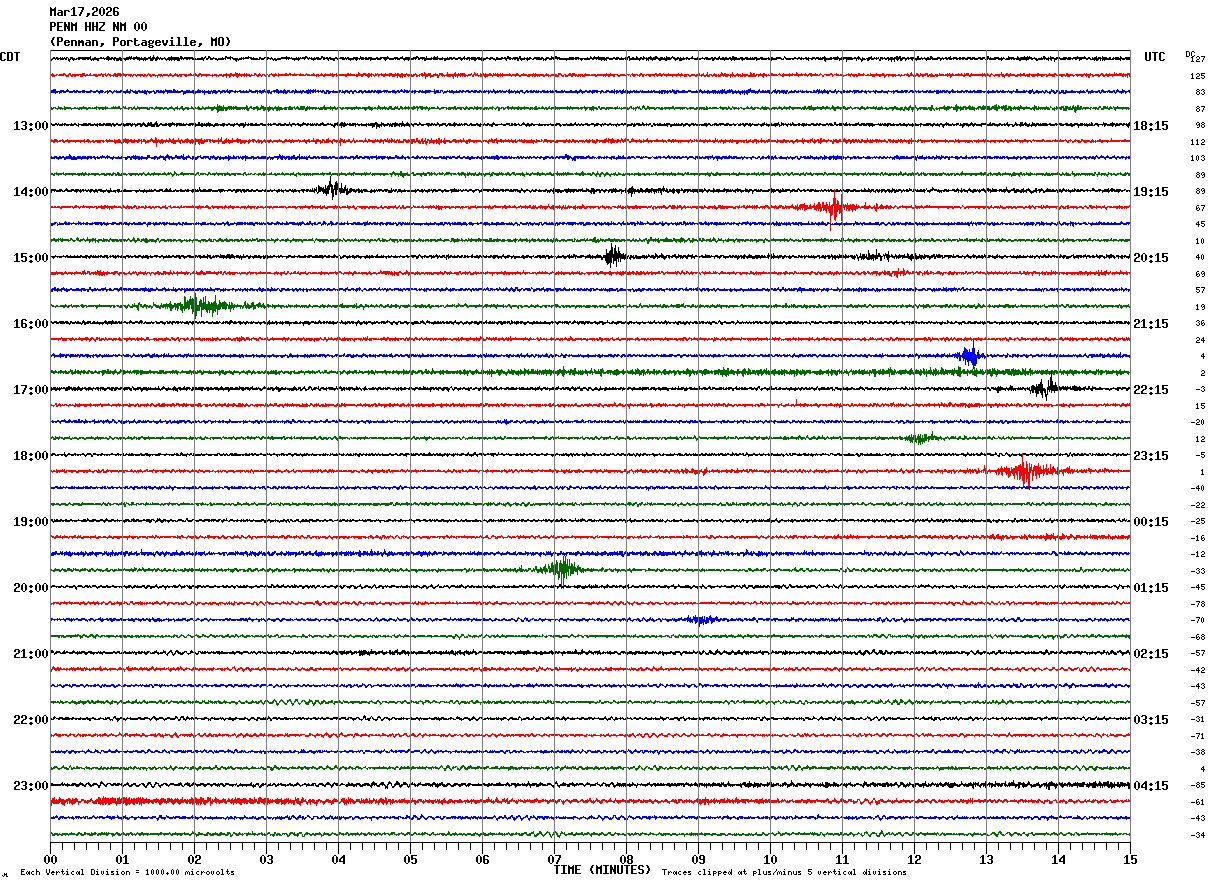Click the DC offset value -34
Viewport: 1210px width, 886px height.
1197,835
